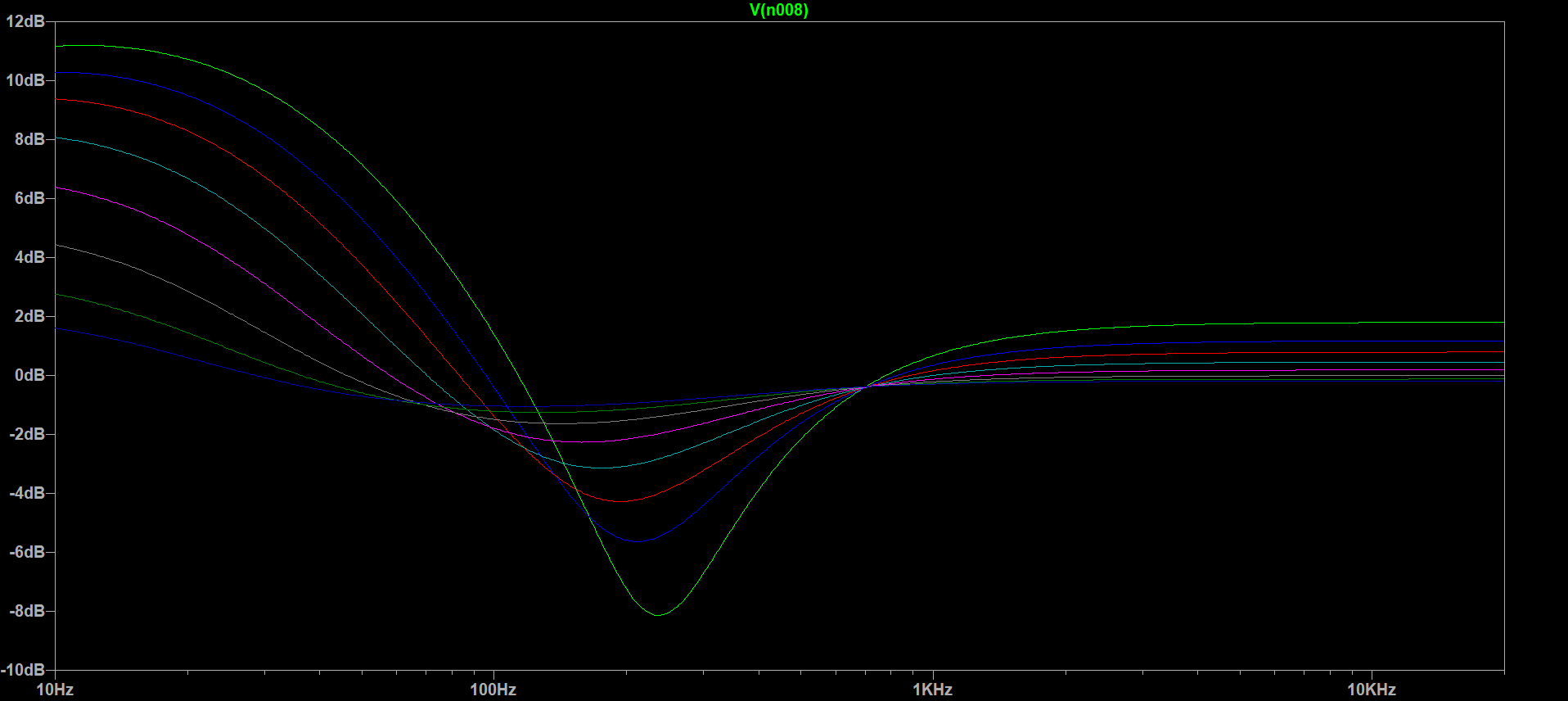Click the 10Hz frequency axis label
This screenshot has height=701, width=1568.
coord(55,690)
